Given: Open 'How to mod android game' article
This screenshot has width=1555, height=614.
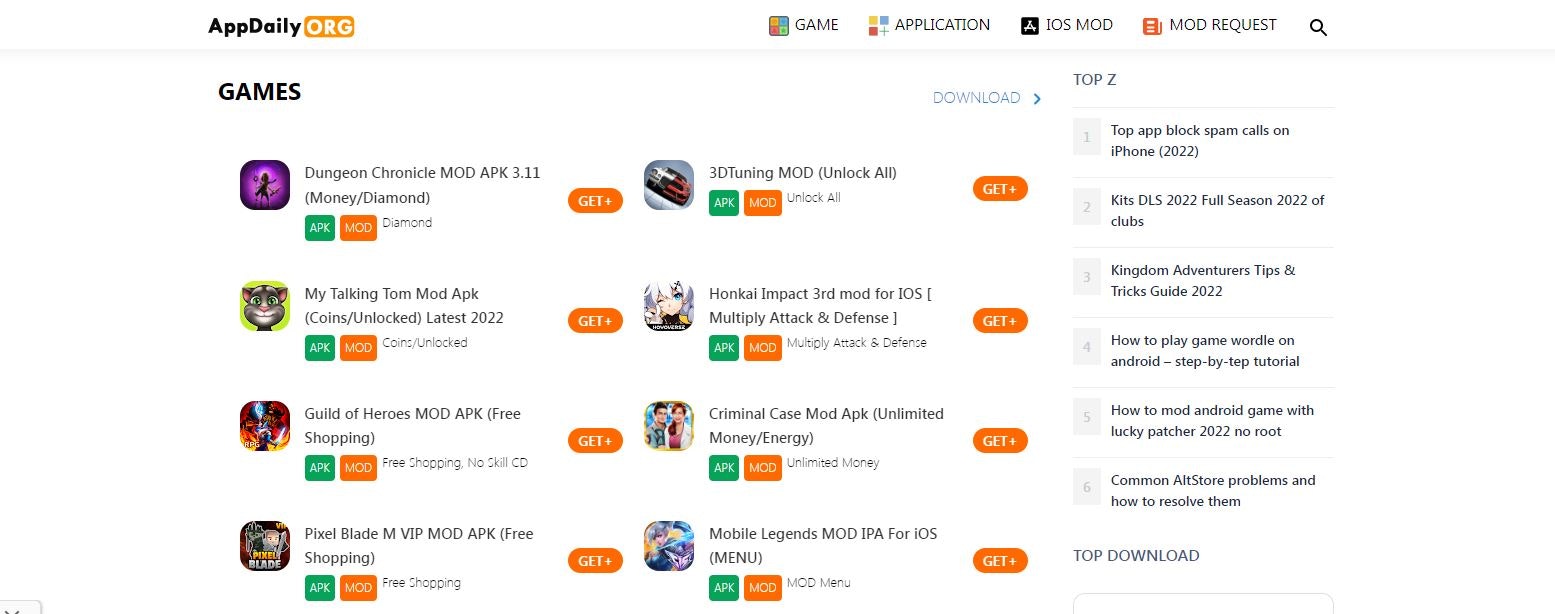Looking at the screenshot, I should (x=1212, y=421).
